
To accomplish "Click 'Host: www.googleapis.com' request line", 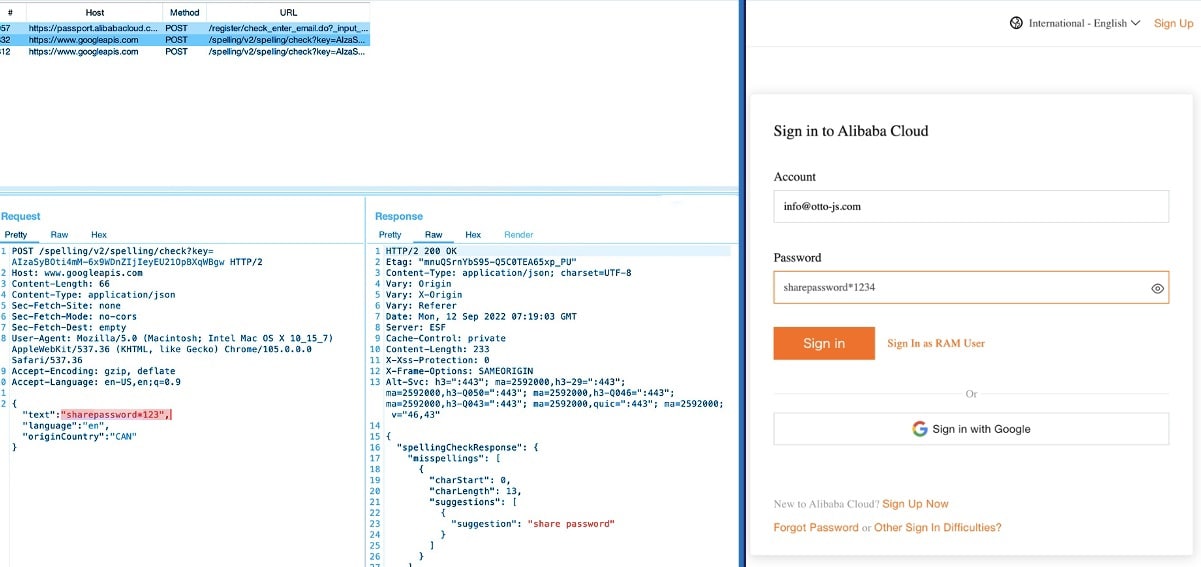I will [x=75, y=272].
